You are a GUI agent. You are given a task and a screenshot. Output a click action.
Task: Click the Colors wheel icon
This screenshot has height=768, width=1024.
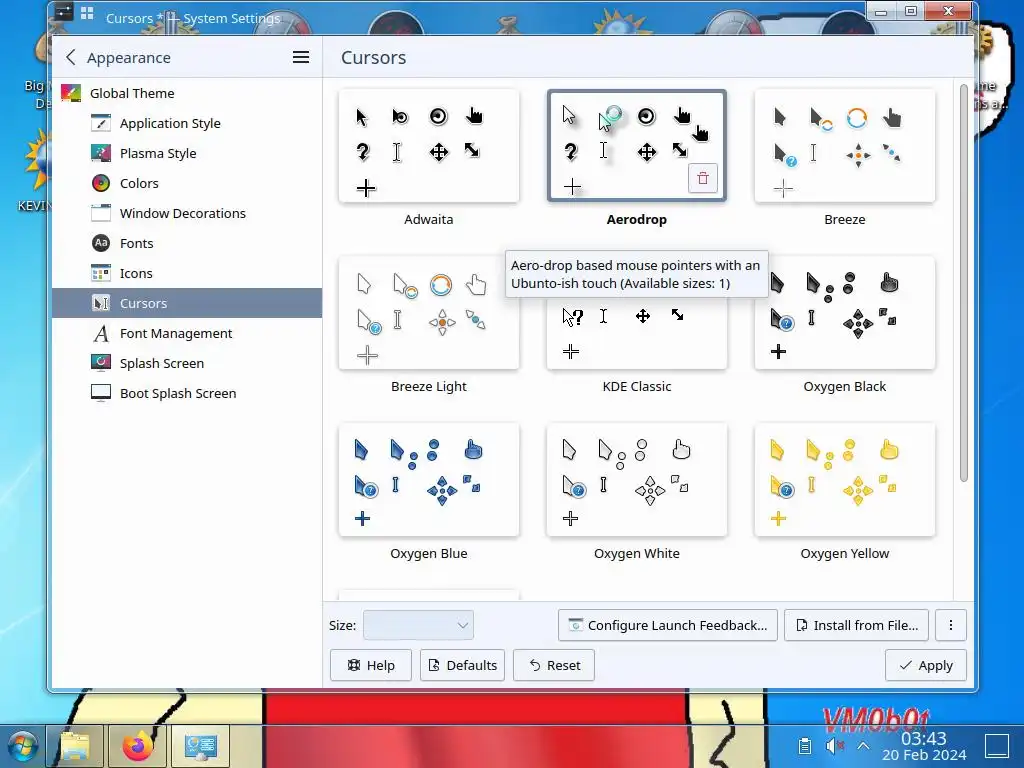[101, 184]
